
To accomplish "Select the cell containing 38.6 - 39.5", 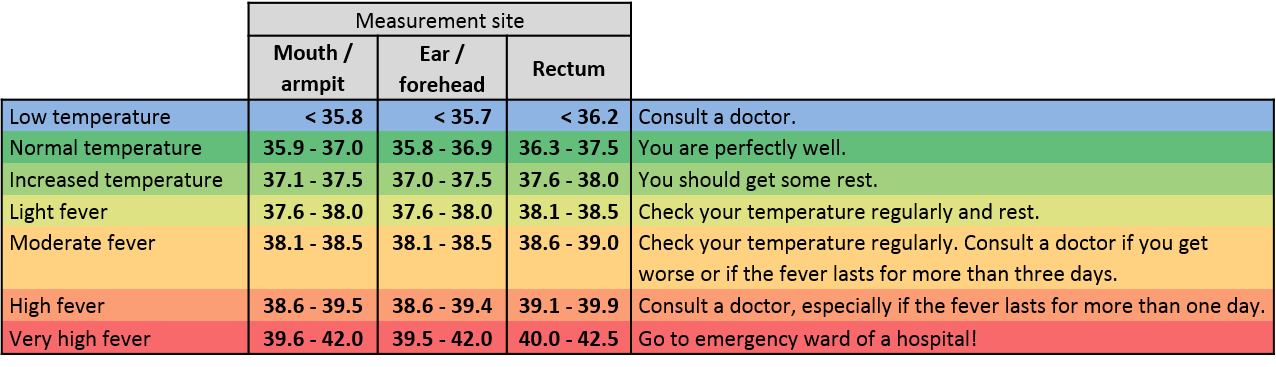I will point(313,305).
